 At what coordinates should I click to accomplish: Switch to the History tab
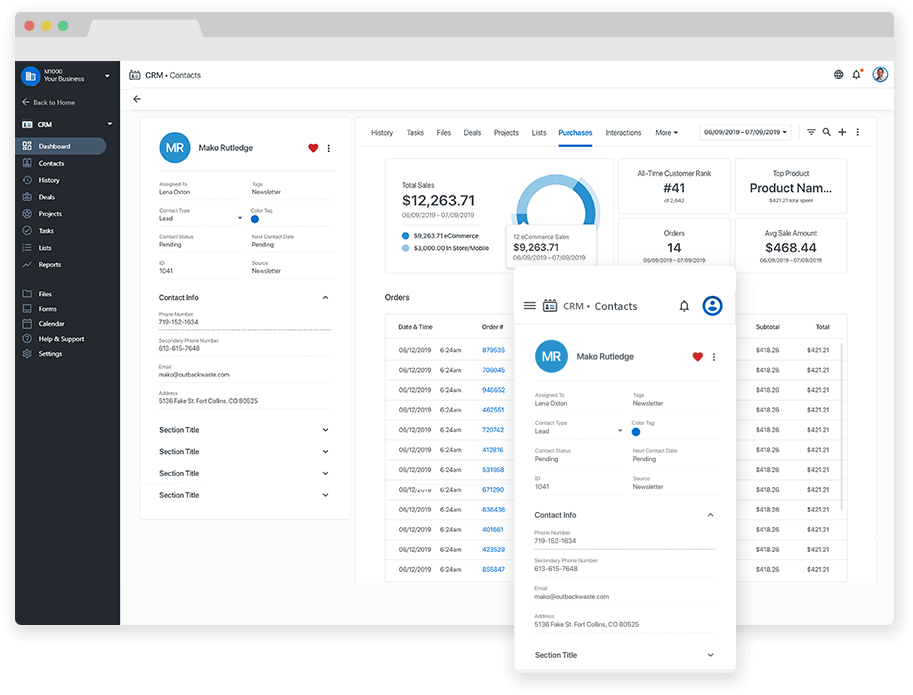click(382, 133)
